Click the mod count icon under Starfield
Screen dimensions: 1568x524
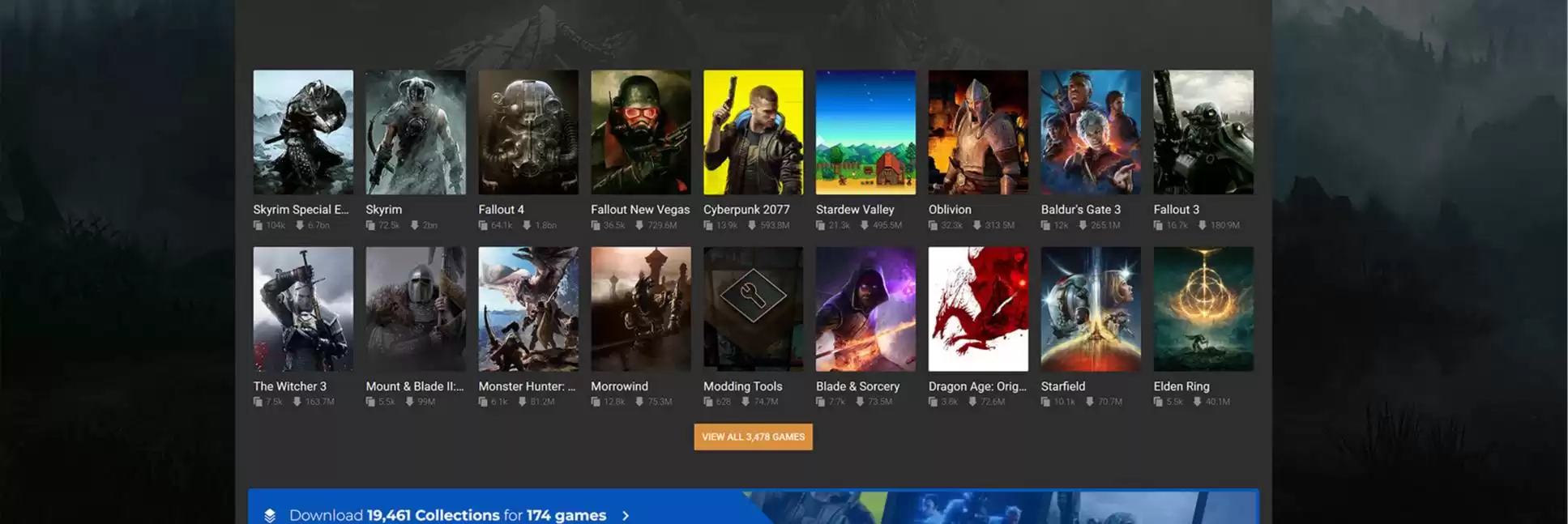1046,402
